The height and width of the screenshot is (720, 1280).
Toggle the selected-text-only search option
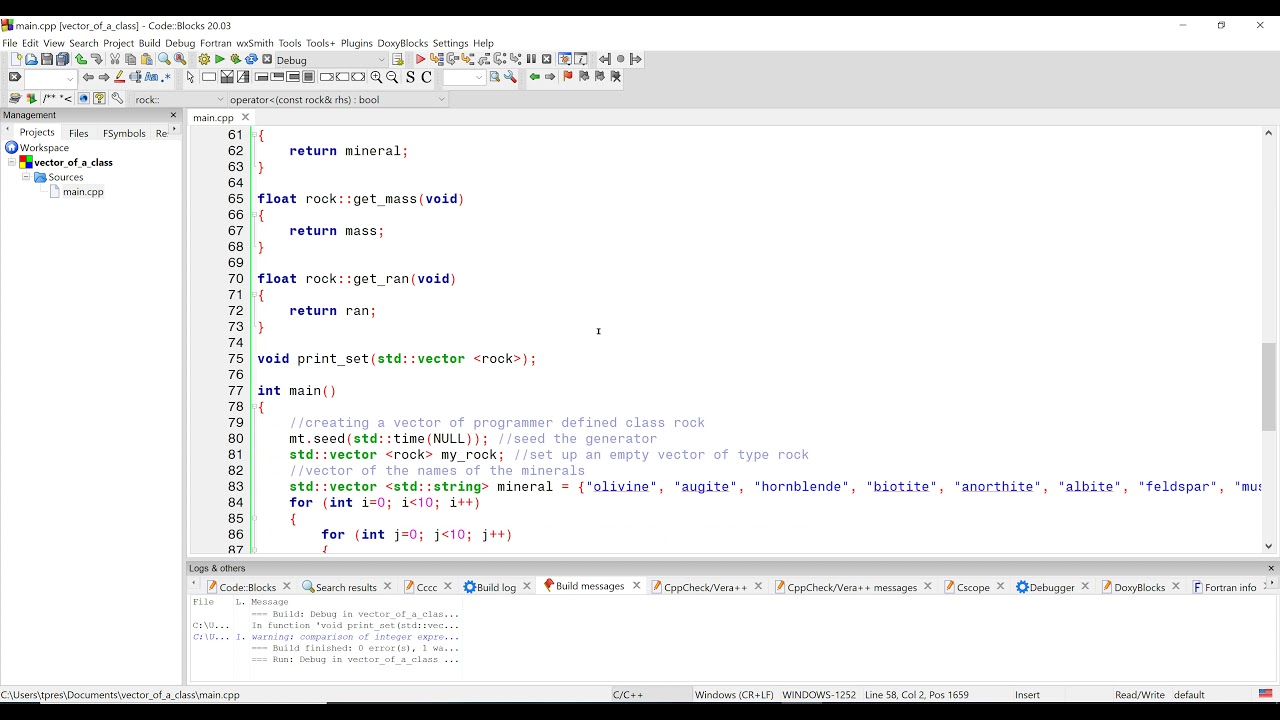click(x=135, y=77)
